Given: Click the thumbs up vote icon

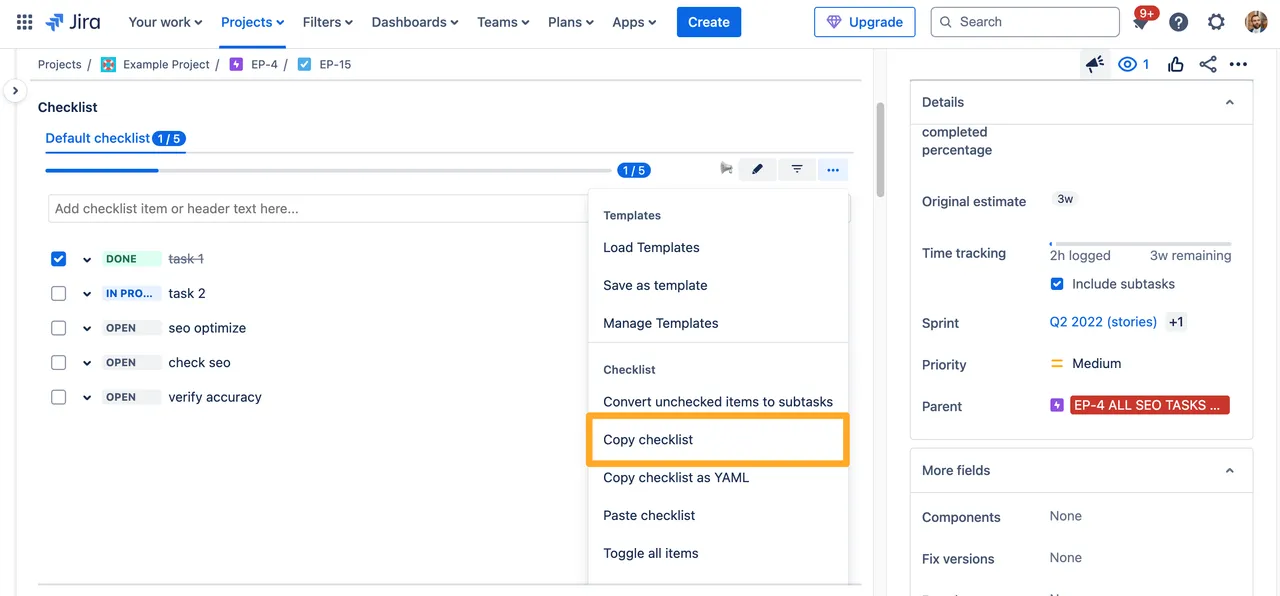Looking at the screenshot, I should click(x=1175, y=65).
